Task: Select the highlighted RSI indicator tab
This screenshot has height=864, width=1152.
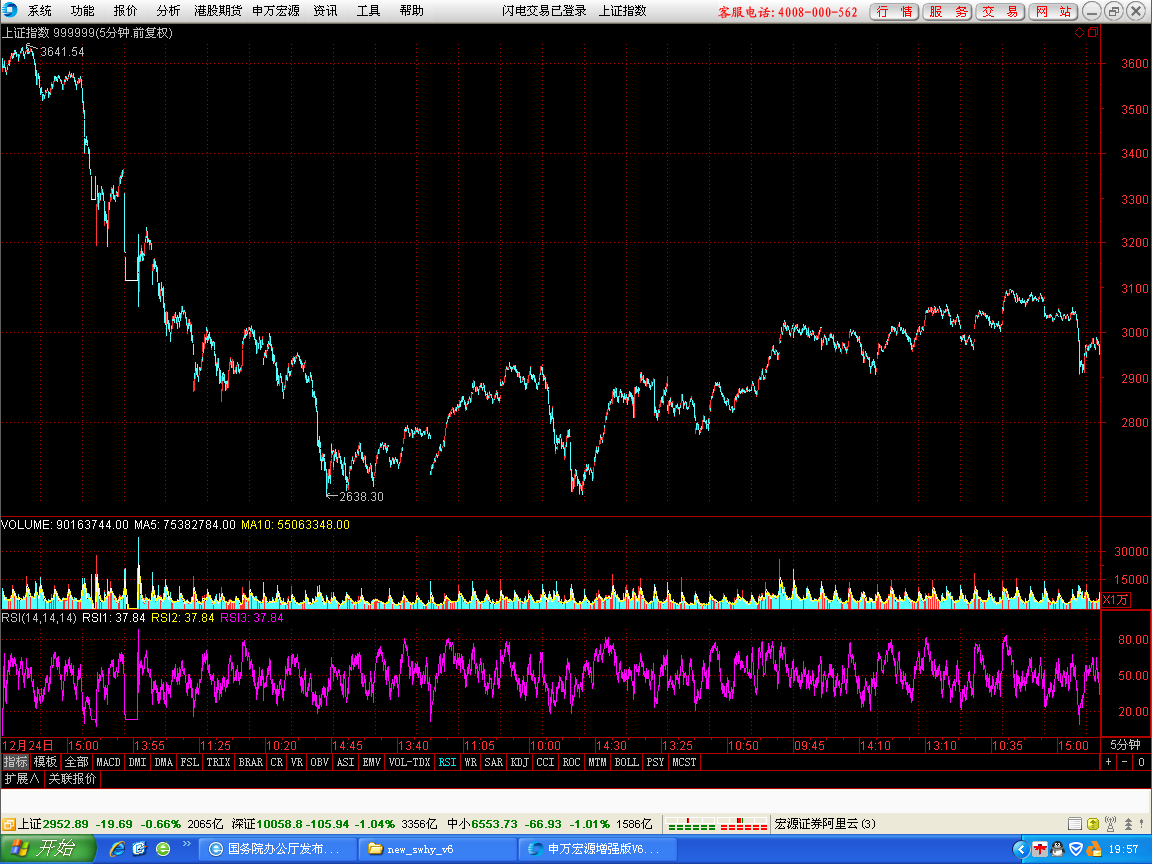Action: [447, 762]
